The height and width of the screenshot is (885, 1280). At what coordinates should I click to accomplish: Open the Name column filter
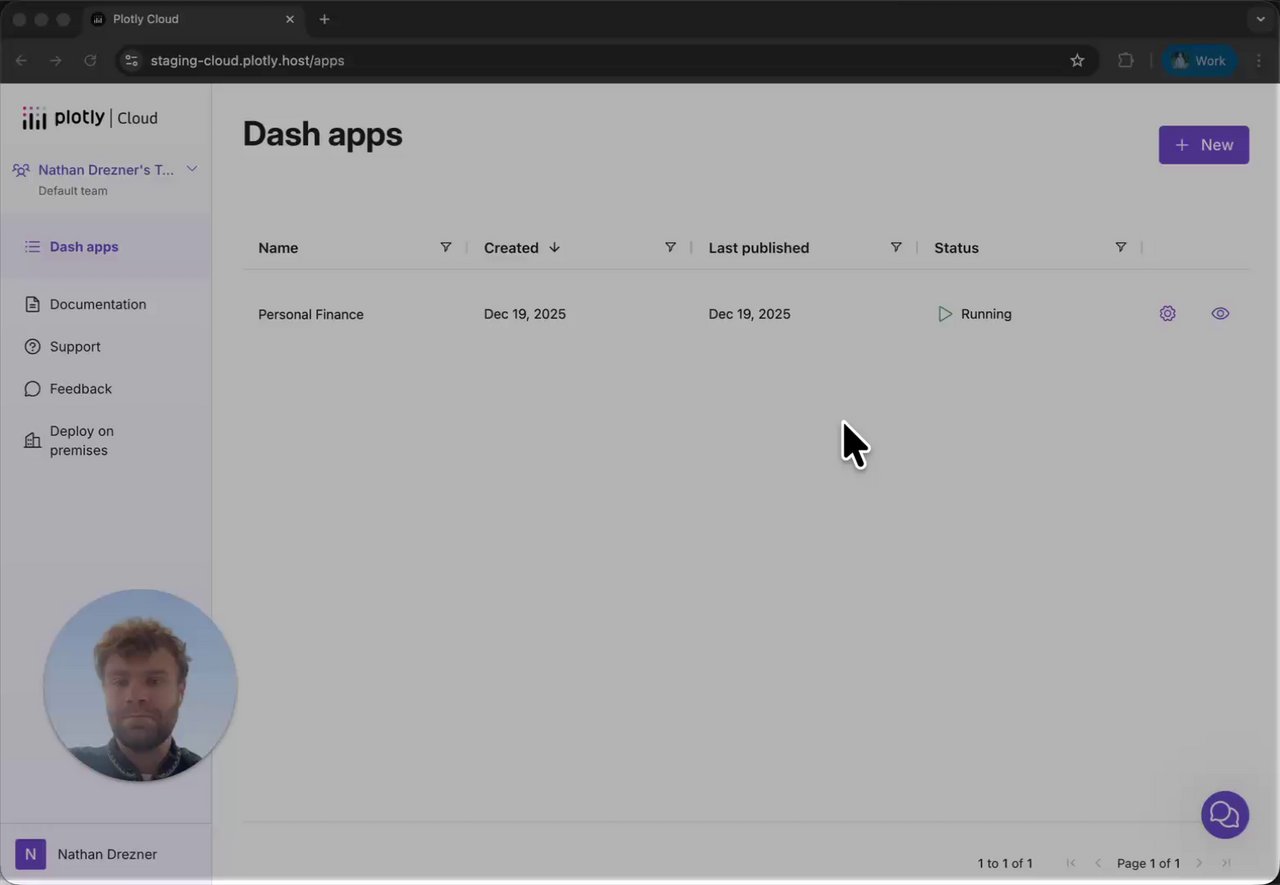pos(446,247)
